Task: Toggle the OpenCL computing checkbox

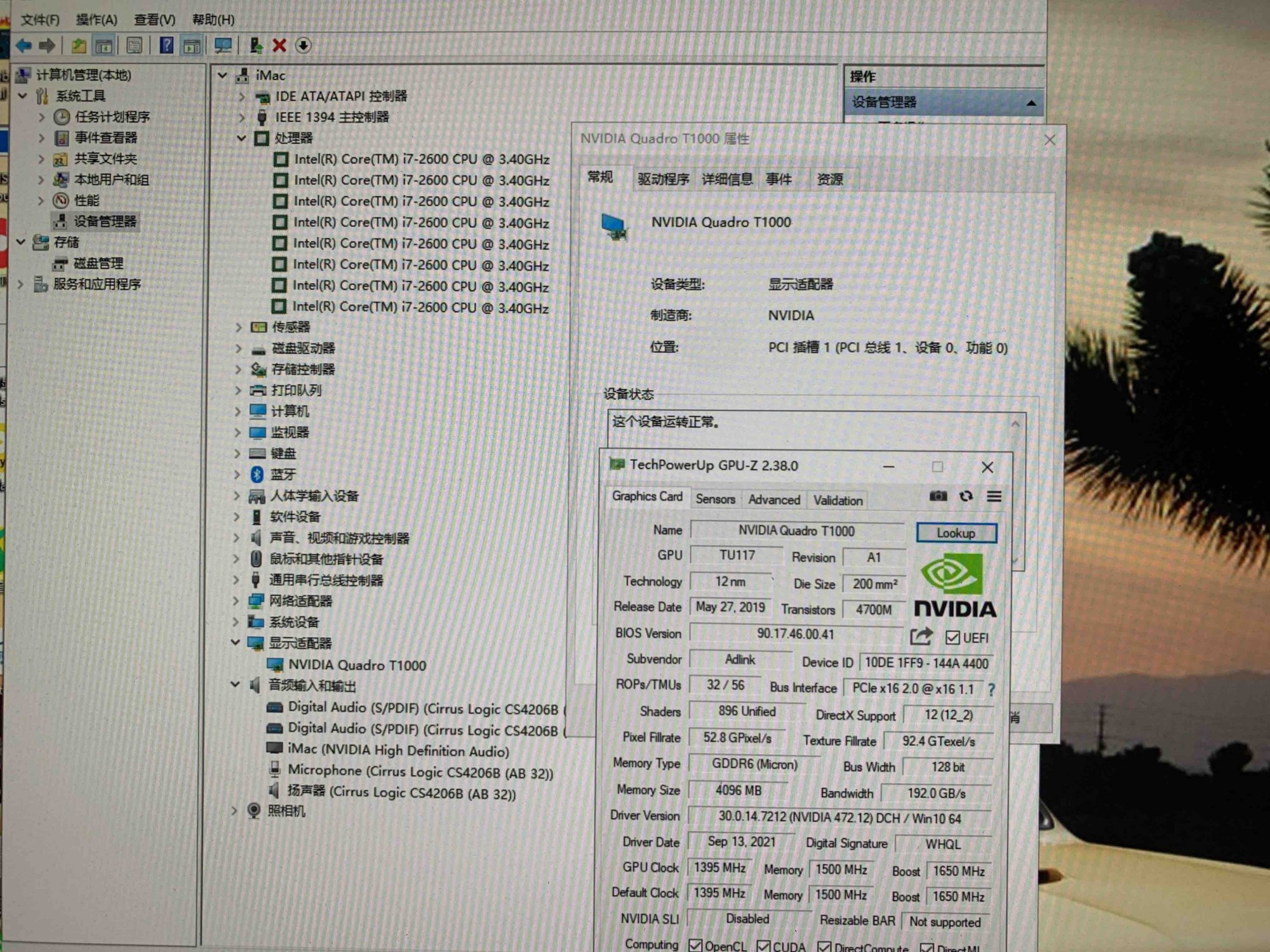Action: 696,946
